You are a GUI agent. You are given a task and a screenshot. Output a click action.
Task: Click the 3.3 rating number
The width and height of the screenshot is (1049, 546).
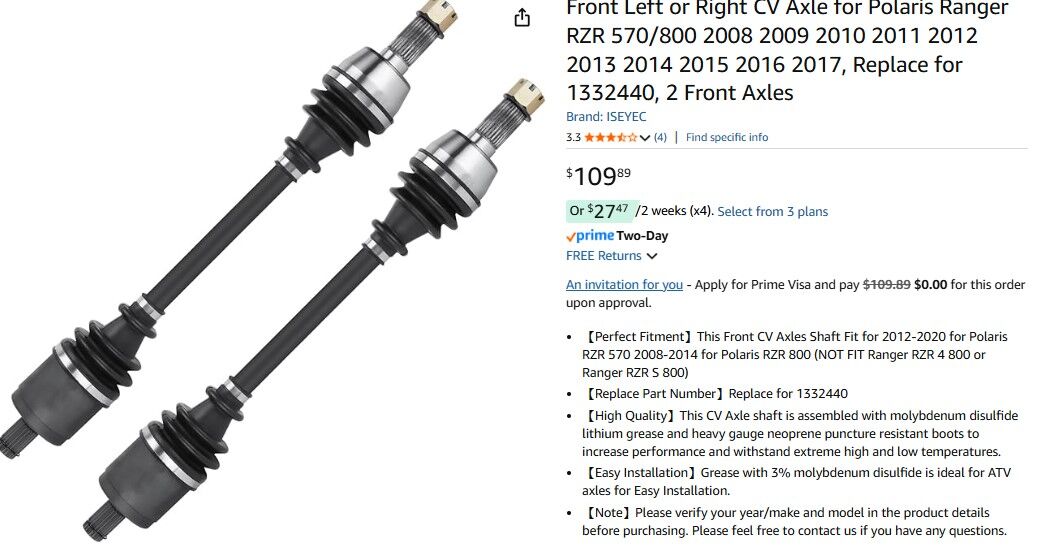[573, 138]
